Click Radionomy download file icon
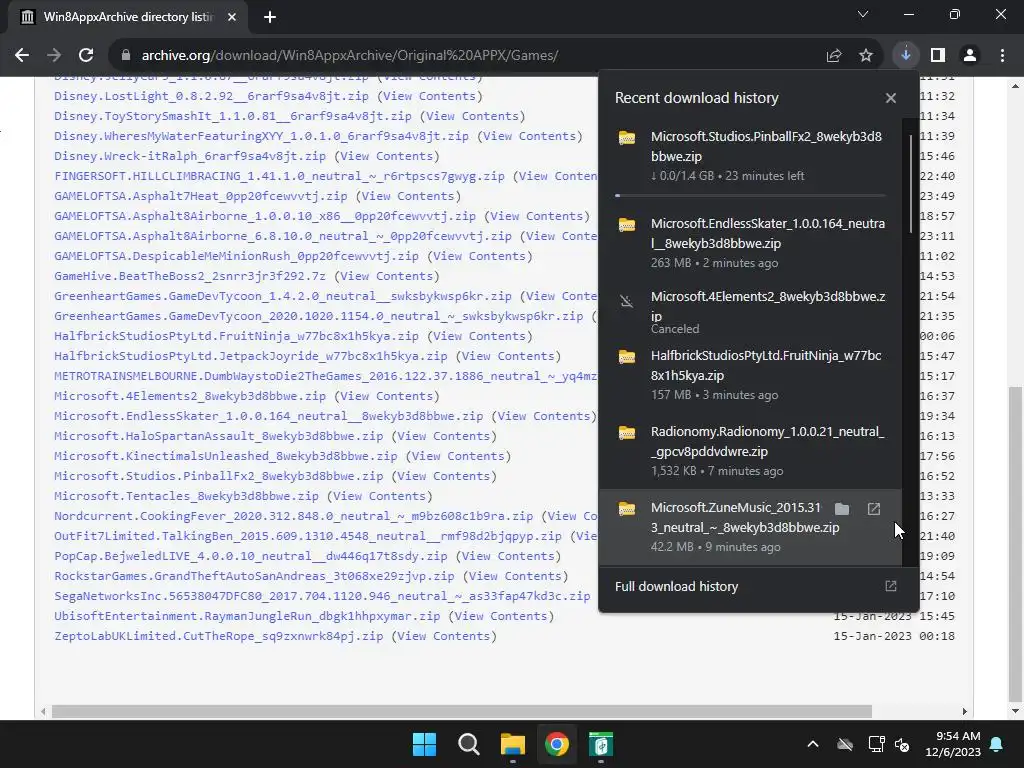Viewport: 1024px width, 768px height. [627, 432]
